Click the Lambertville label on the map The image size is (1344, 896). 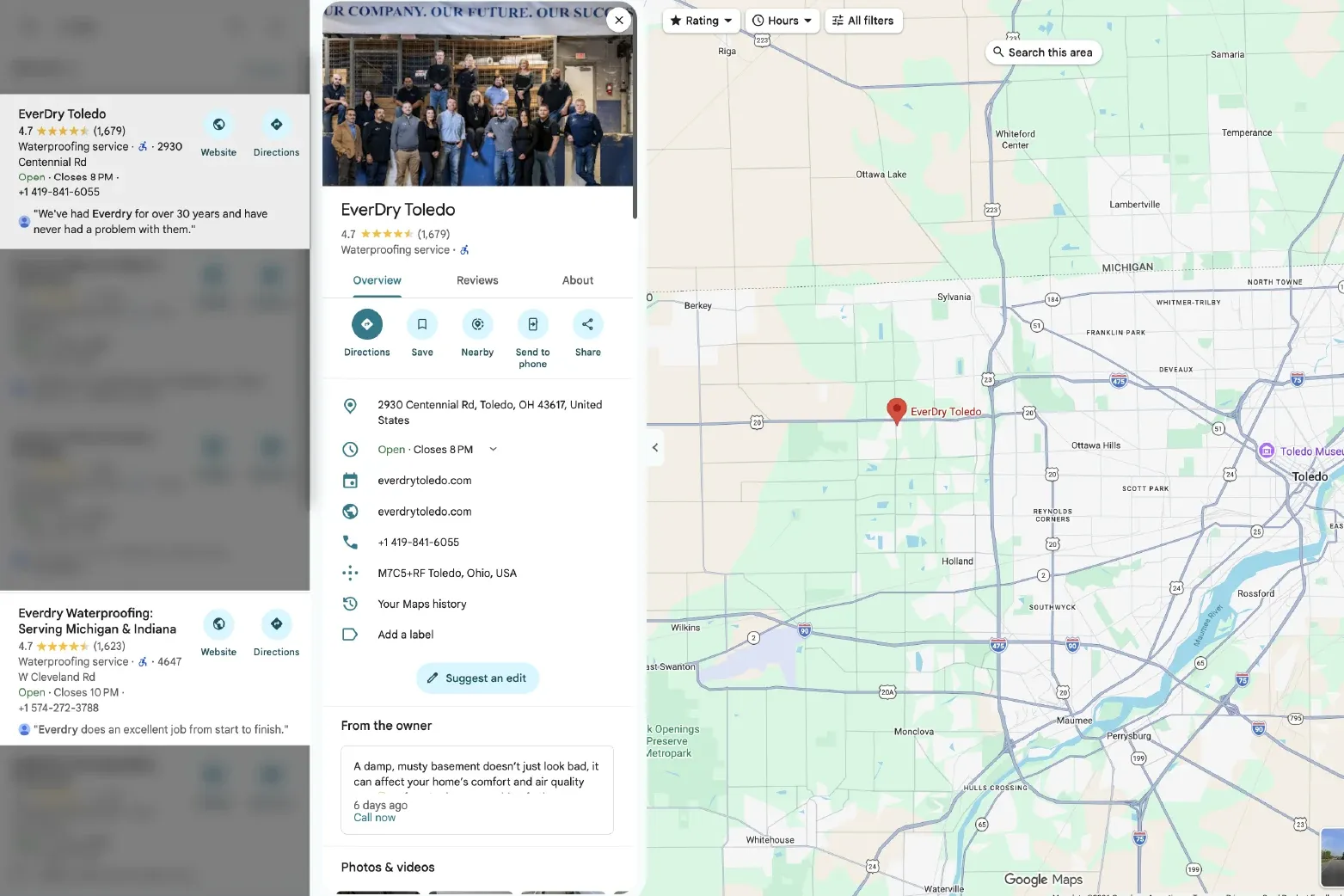click(x=1134, y=205)
